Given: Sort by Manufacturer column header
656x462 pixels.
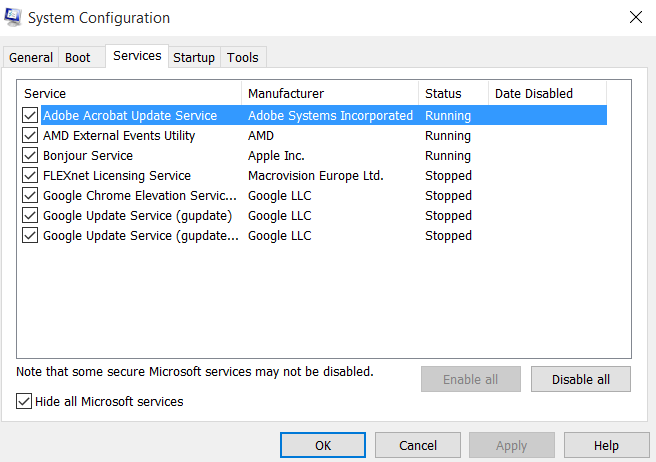Looking at the screenshot, I should [x=330, y=94].
